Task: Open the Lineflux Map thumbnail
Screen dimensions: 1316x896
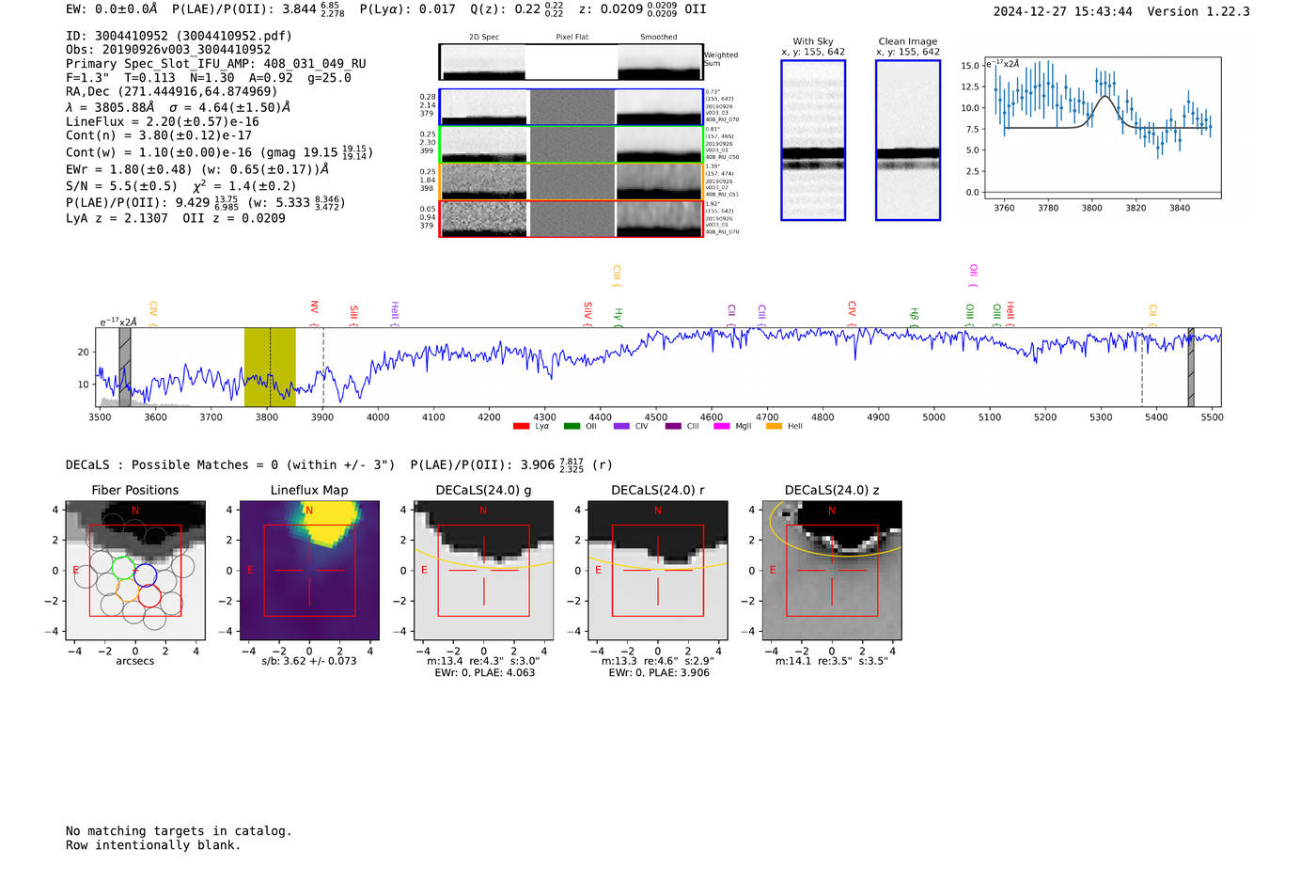Action: click(309, 570)
